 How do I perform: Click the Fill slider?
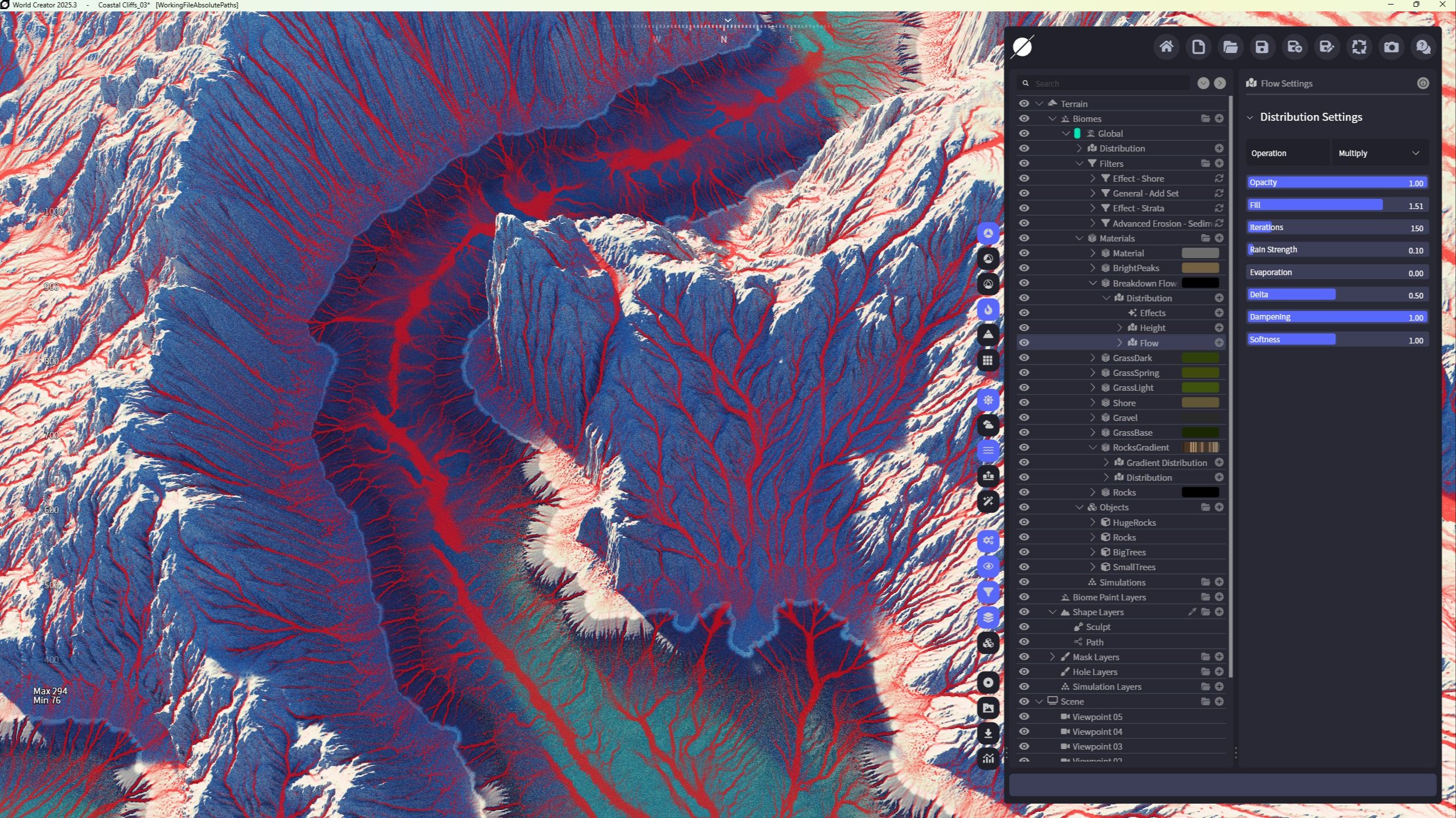pos(1336,205)
